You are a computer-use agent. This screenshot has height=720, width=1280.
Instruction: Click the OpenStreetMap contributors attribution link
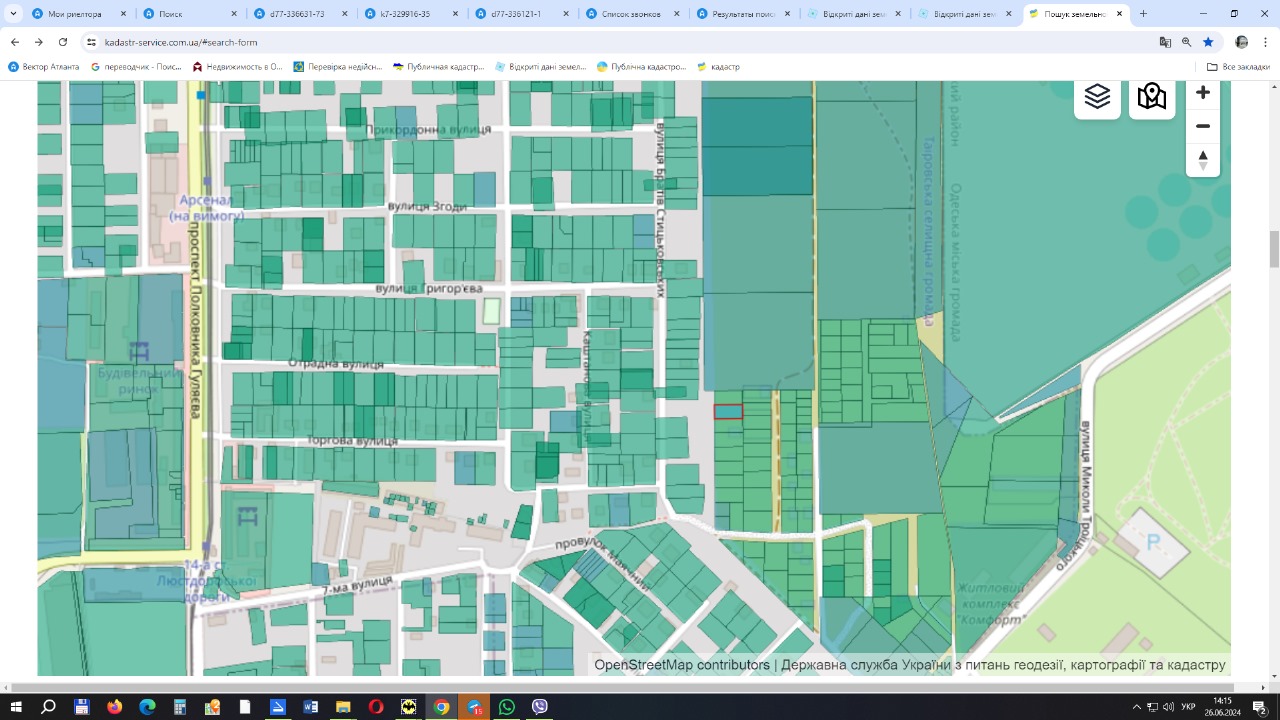click(x=682, y=665)
